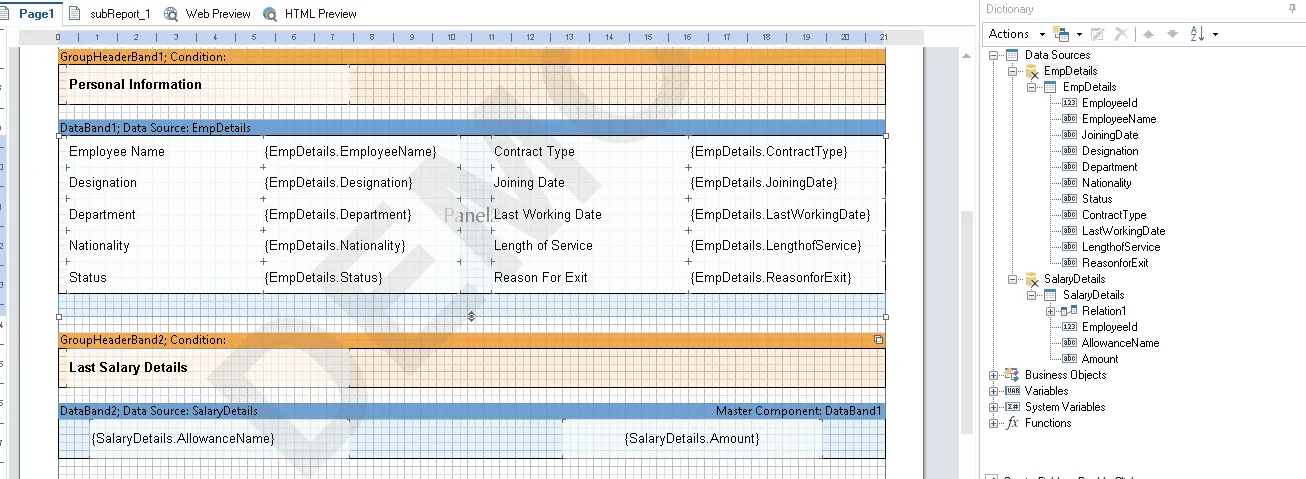
Task: Select the EmployeeName column
Action: tap(1117, 119)
